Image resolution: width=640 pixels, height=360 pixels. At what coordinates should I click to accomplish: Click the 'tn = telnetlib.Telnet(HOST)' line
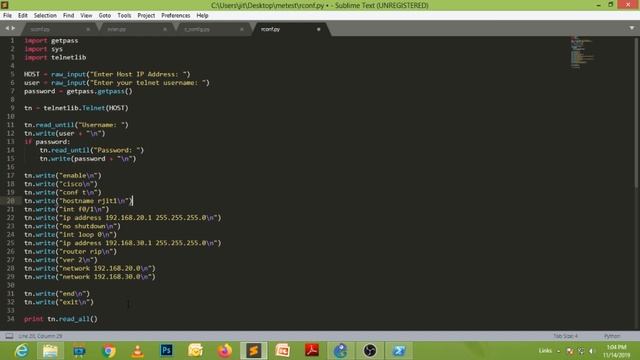76,108
